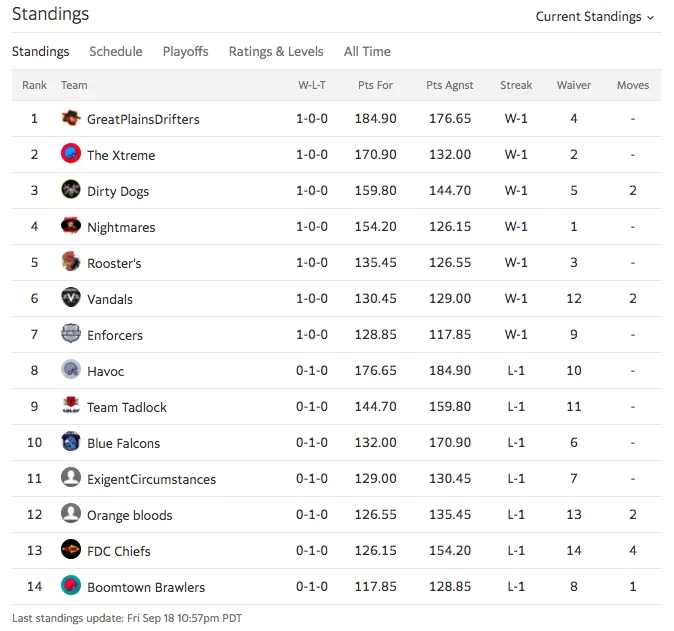Click the Boomtown Brawlers helmet icon
The height and width of the screenshot is (631, 674).
point(71,586)
